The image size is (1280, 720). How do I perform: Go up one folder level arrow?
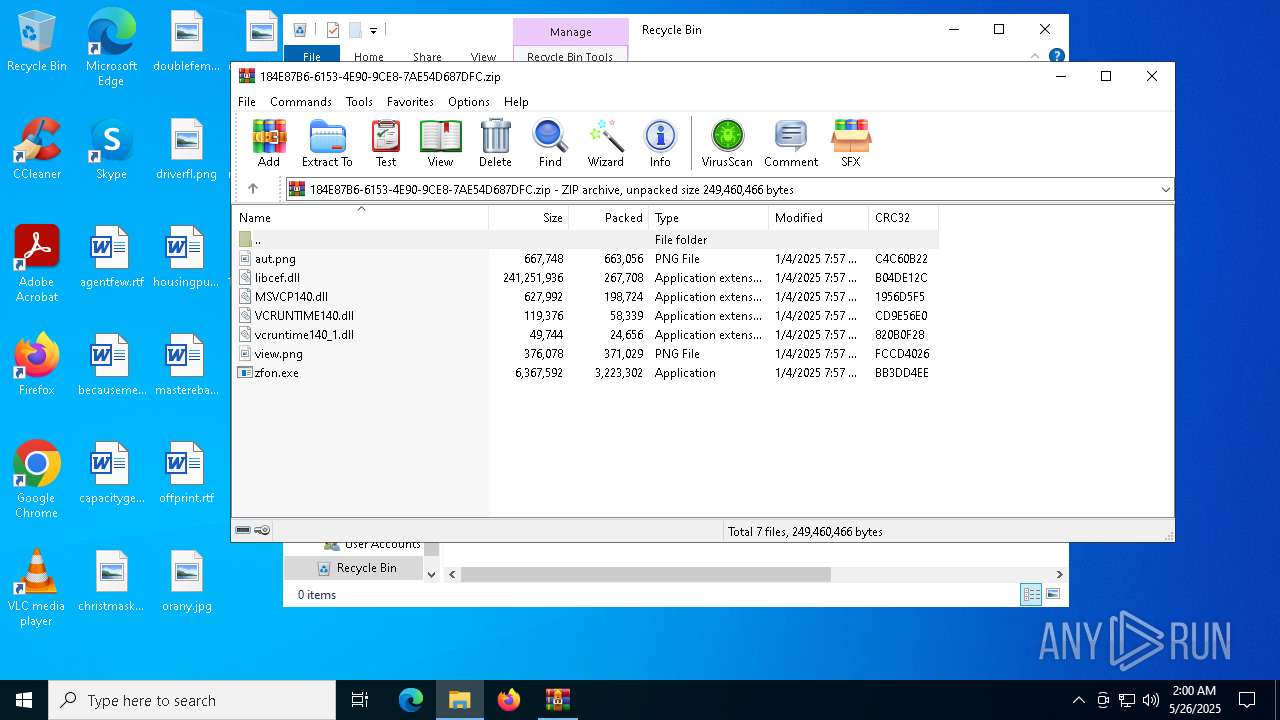253,189
